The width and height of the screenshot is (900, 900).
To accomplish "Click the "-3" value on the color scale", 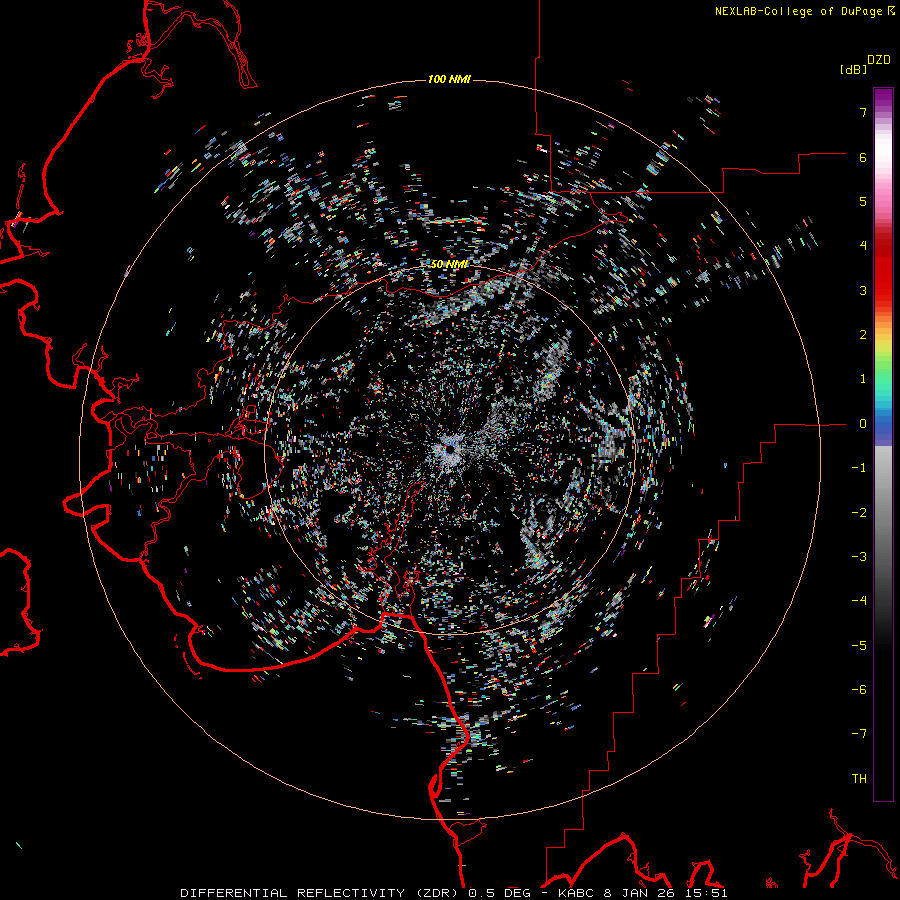I will (859, 557).
